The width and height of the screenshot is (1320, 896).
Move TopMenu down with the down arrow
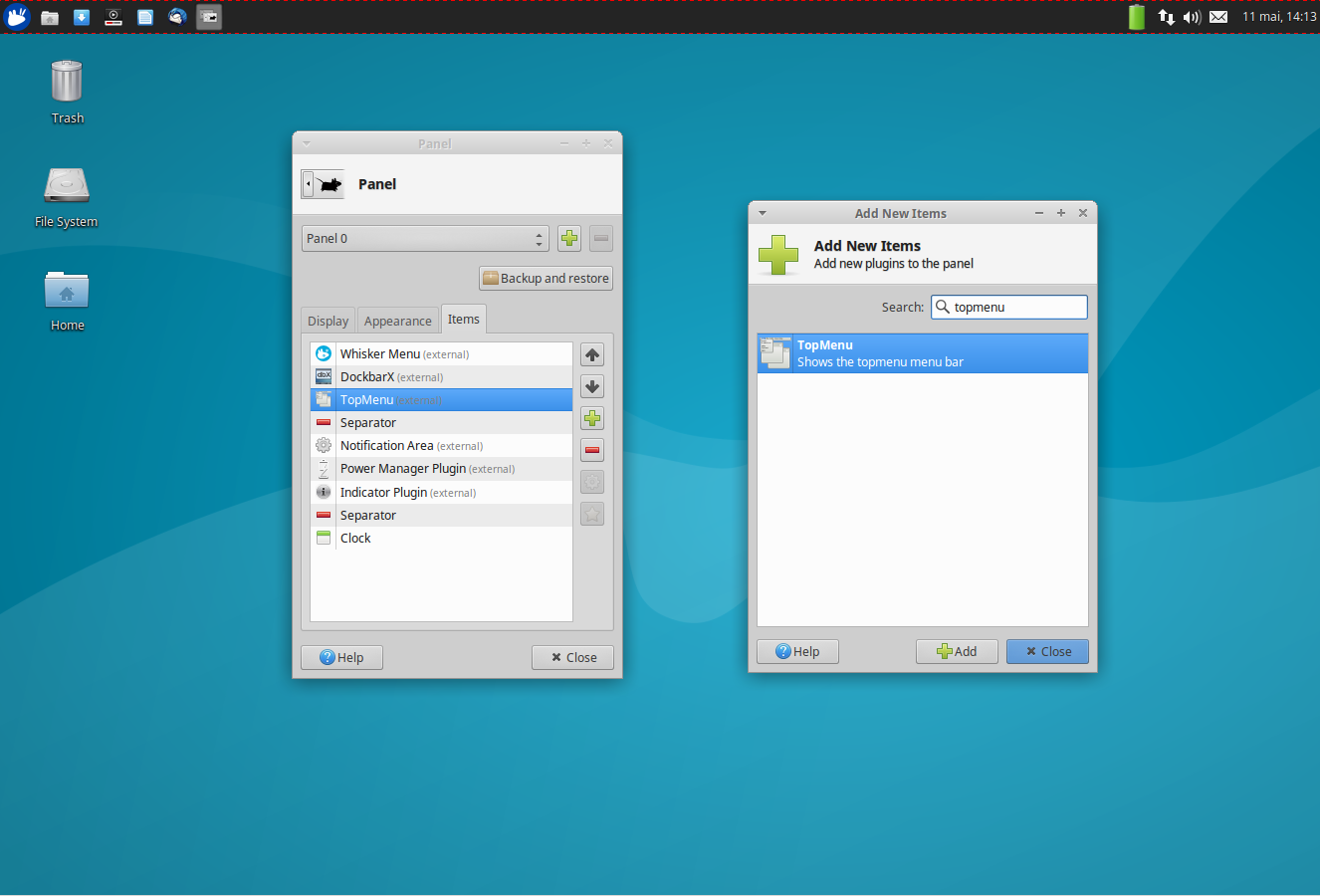tap(591, 386)
